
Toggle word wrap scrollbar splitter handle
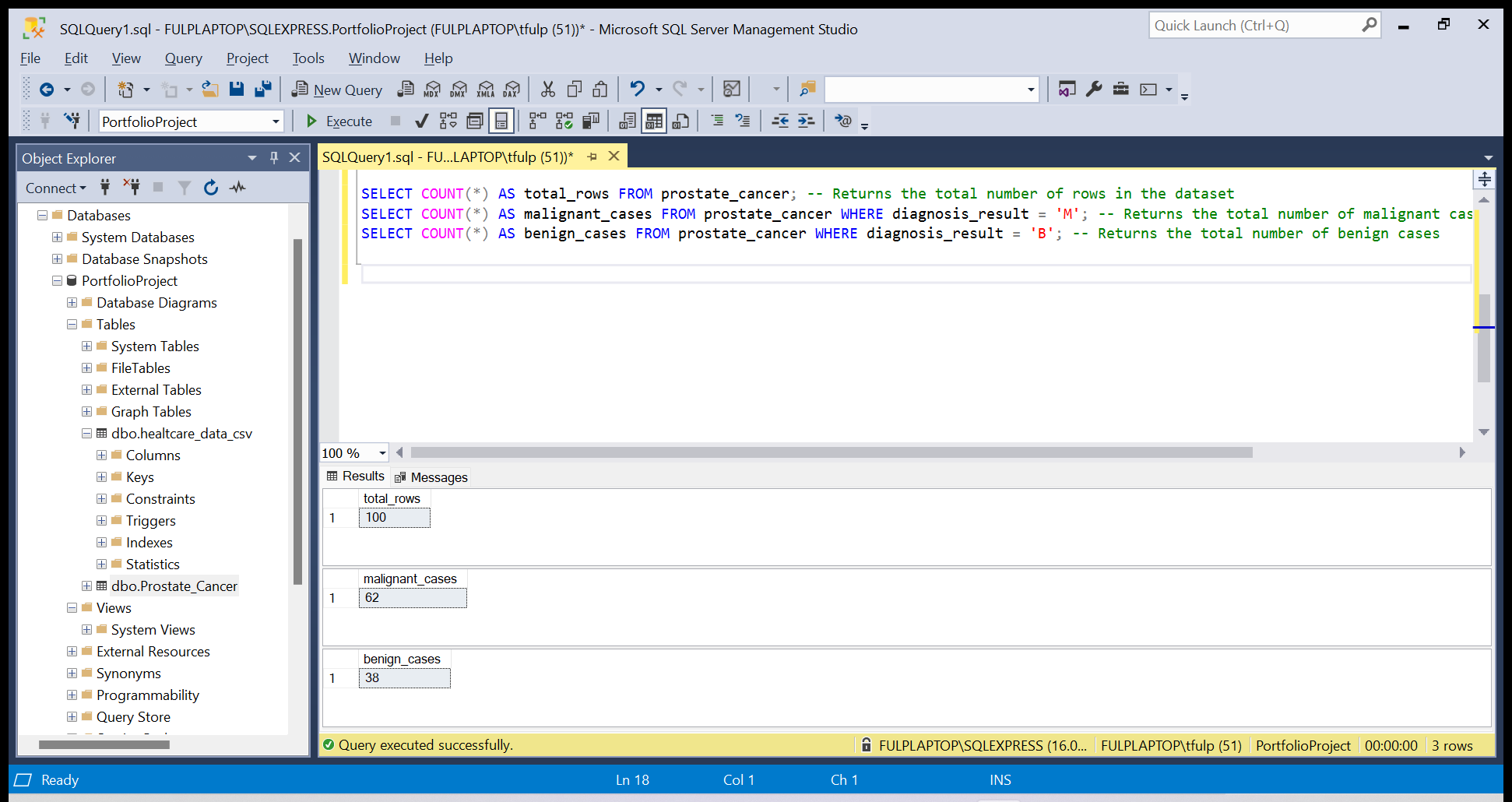(x=1485, y=179)
